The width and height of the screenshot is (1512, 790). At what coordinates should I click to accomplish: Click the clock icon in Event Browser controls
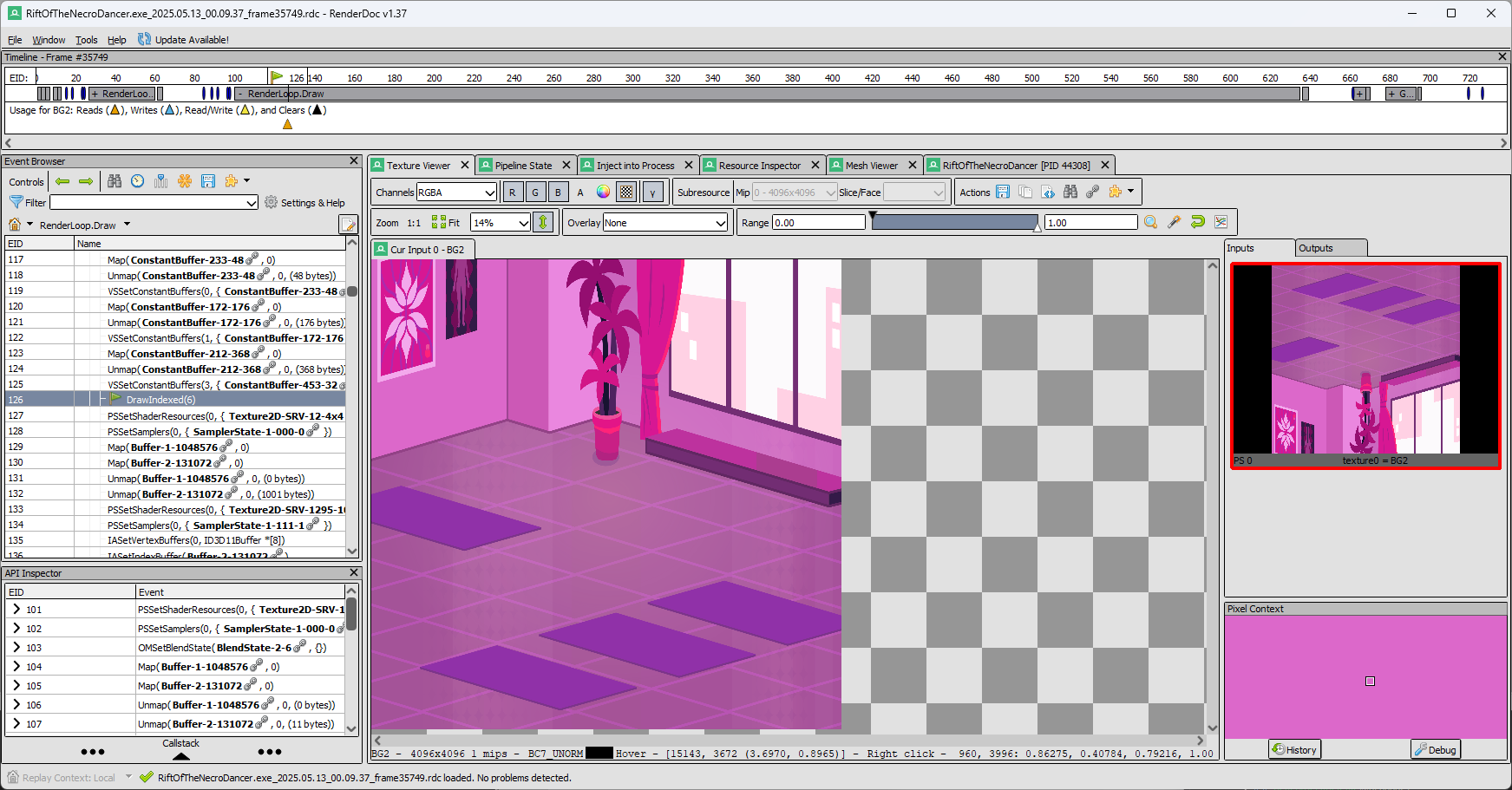[x=138, y=181]
